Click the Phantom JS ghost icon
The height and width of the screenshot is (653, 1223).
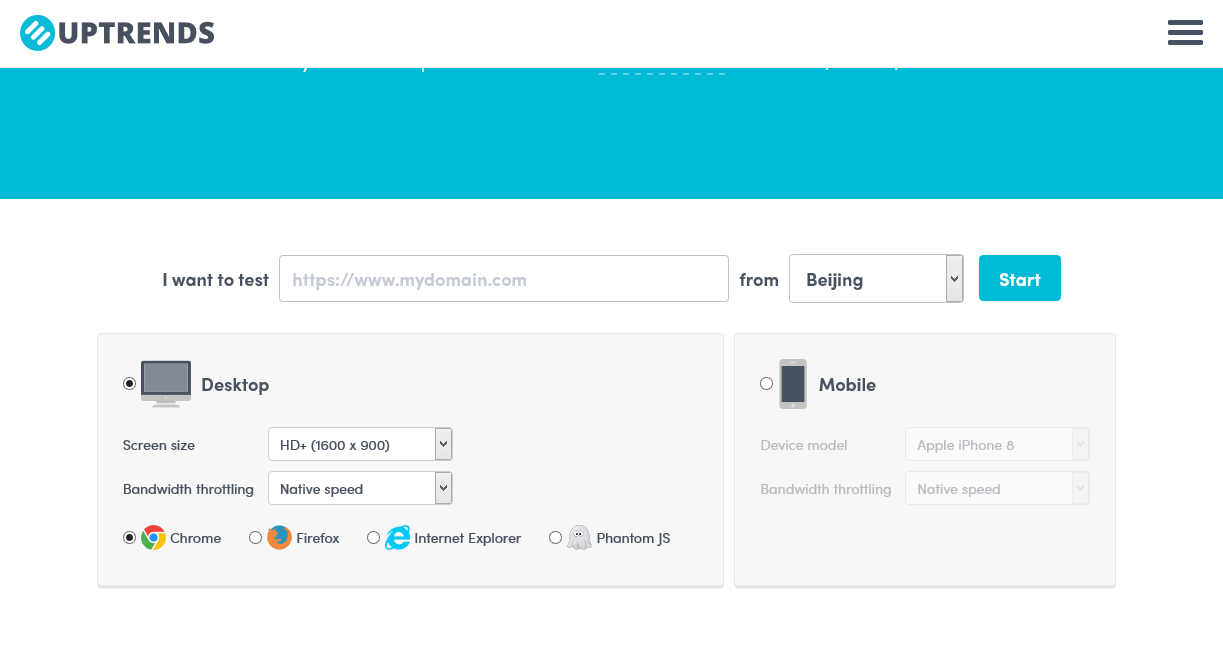(x=580, y=537)
